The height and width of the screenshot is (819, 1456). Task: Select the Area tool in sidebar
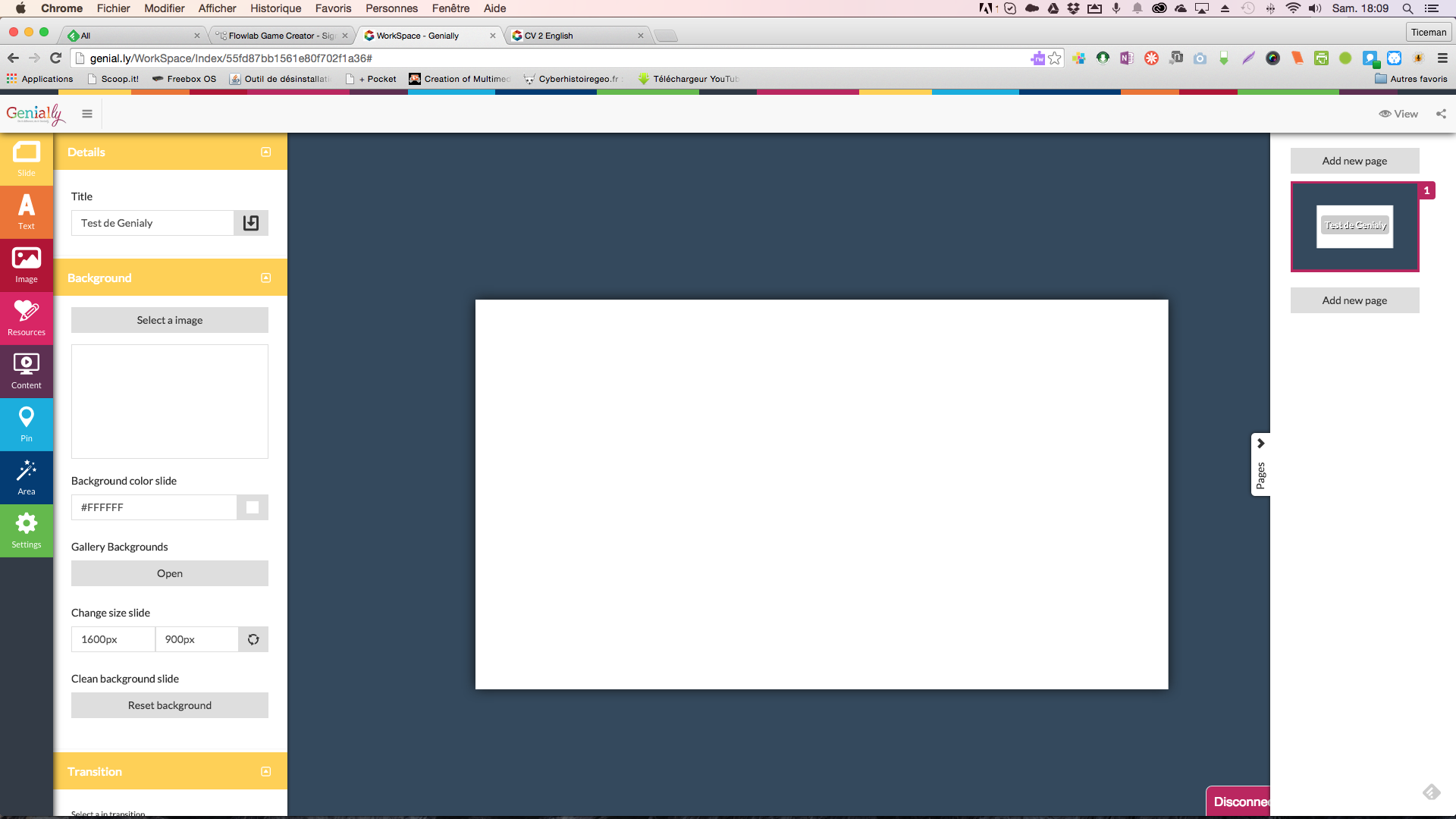(x=26, y=477)
